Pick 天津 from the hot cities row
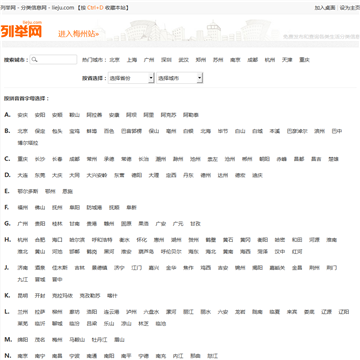 click(x=287, y=60)
